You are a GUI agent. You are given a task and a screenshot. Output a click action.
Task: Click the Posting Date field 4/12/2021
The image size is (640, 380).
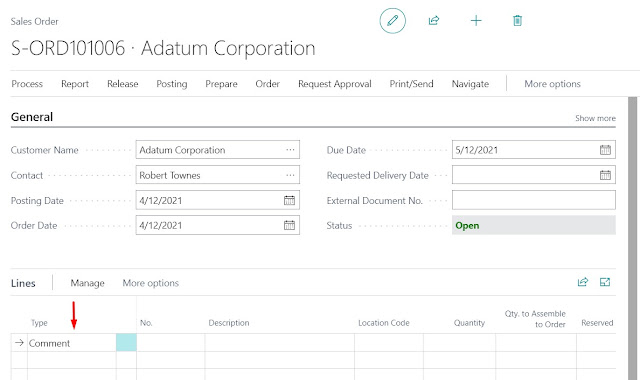pyautogui.click(x=218, y=200)
